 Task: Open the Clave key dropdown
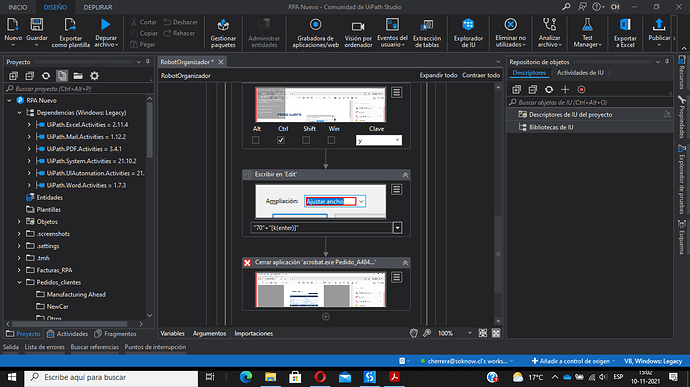[397, 140]
